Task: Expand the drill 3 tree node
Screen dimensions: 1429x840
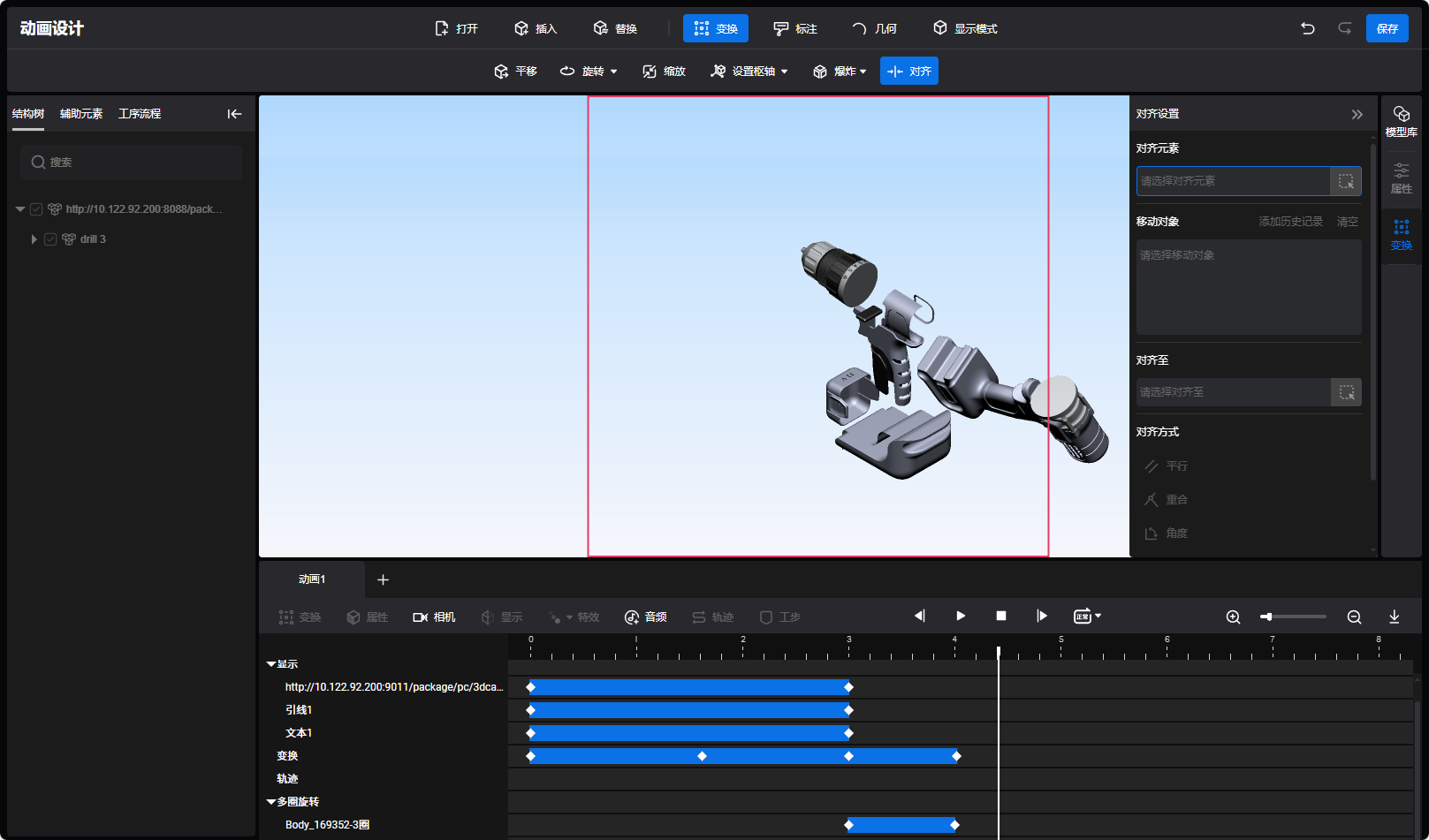Action: pyautogui.click(x=34, y=239)
